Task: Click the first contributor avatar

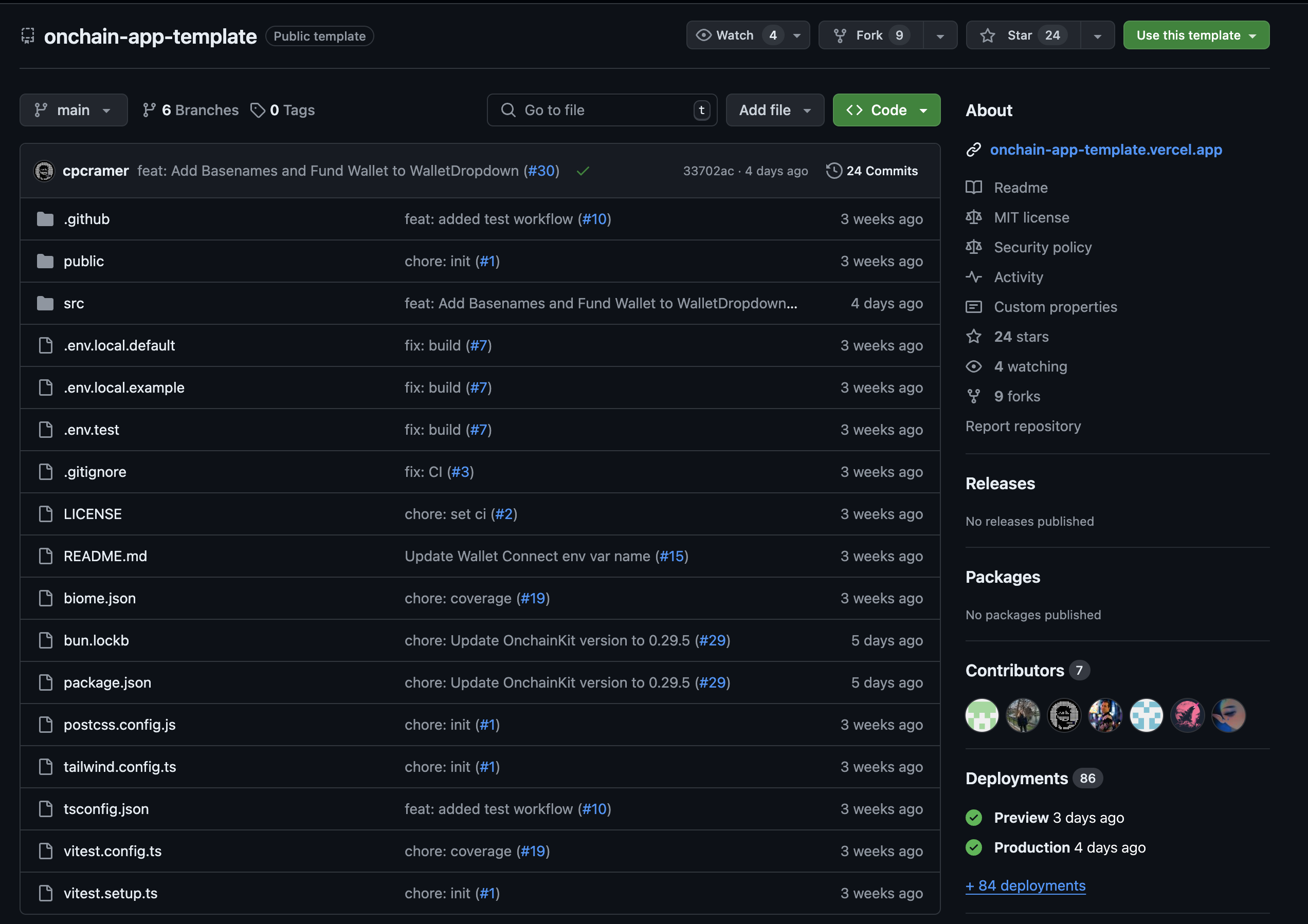Action: coord(982,715)
